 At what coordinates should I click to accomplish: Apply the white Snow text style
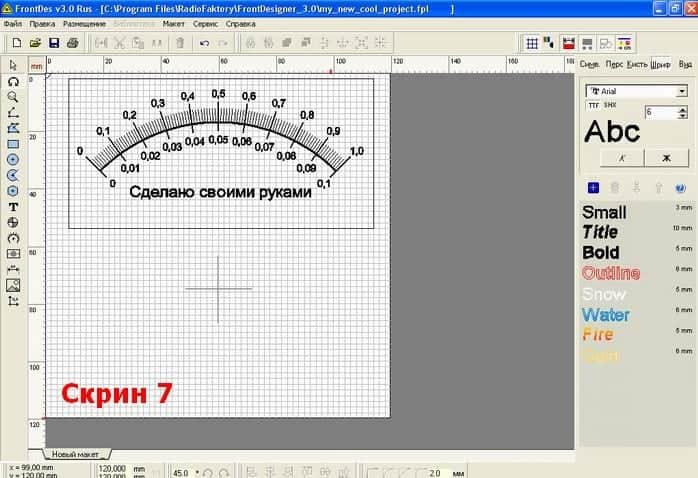pos(604,294)
